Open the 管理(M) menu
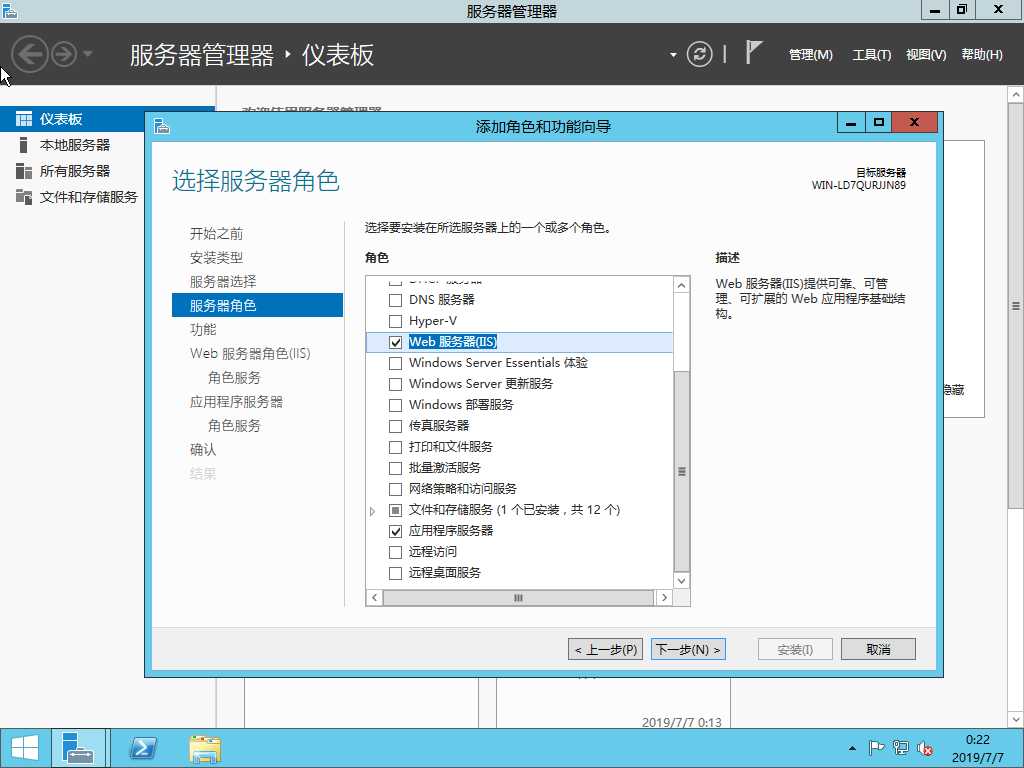The width and height of the screenshot is (1024, 768). pyautogui.click(x=810, y=55)
